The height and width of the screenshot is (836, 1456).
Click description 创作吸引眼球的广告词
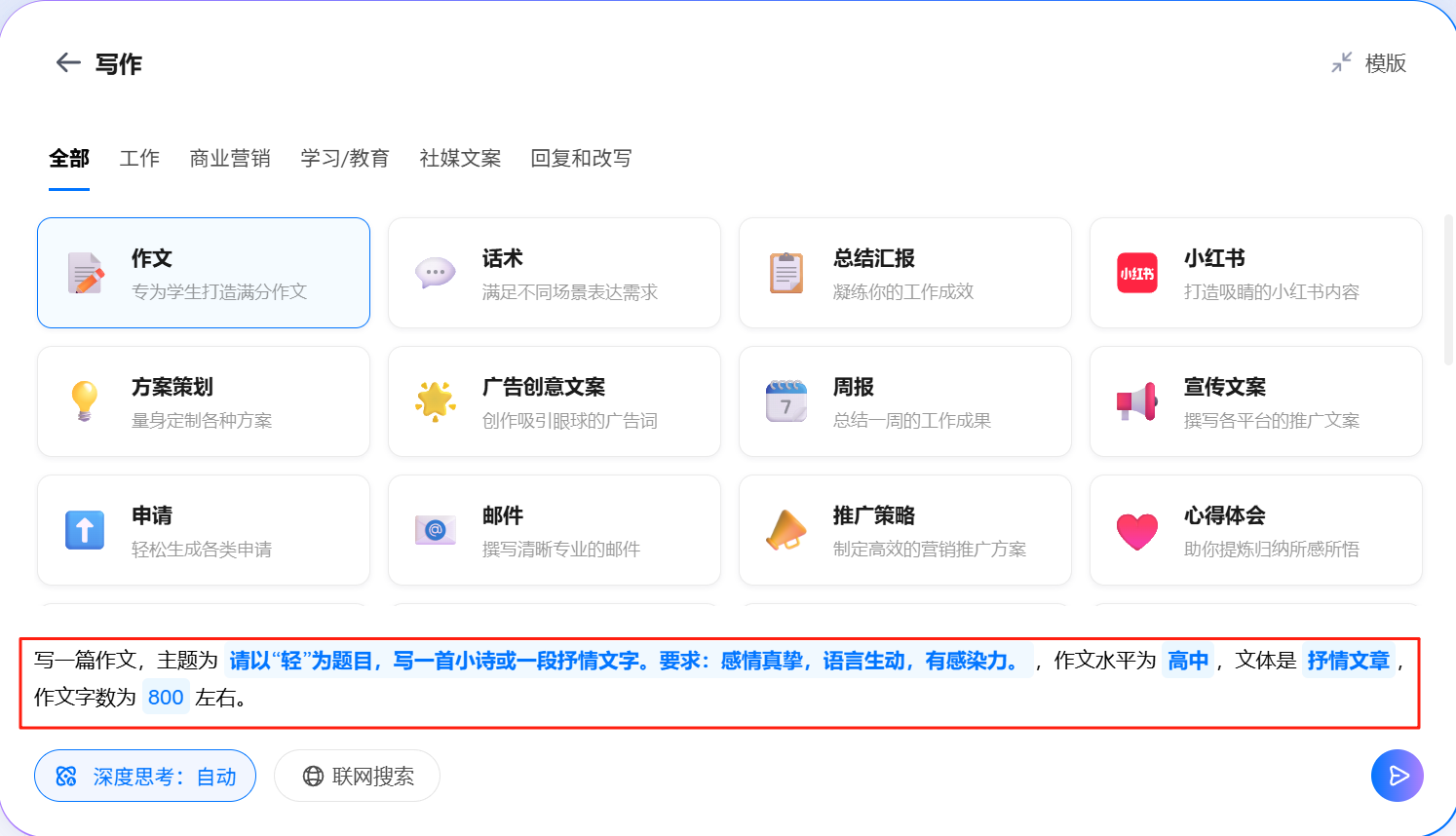(x=570, y=420)
